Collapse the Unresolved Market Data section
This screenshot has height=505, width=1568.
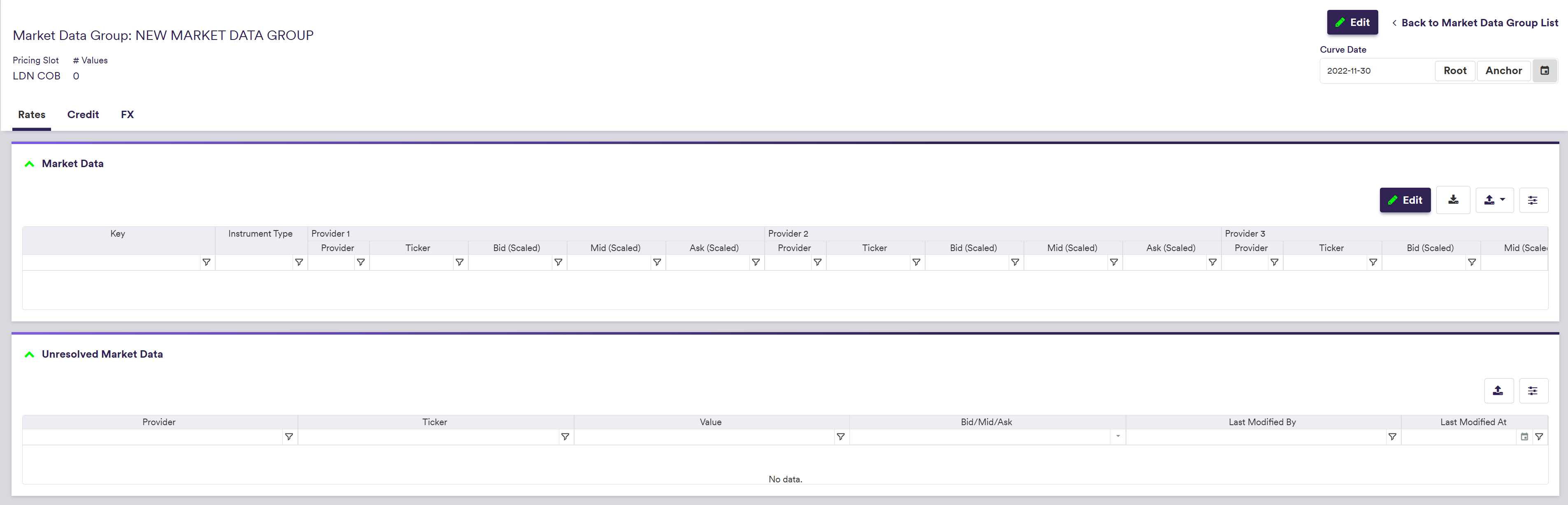click(29, 354)
